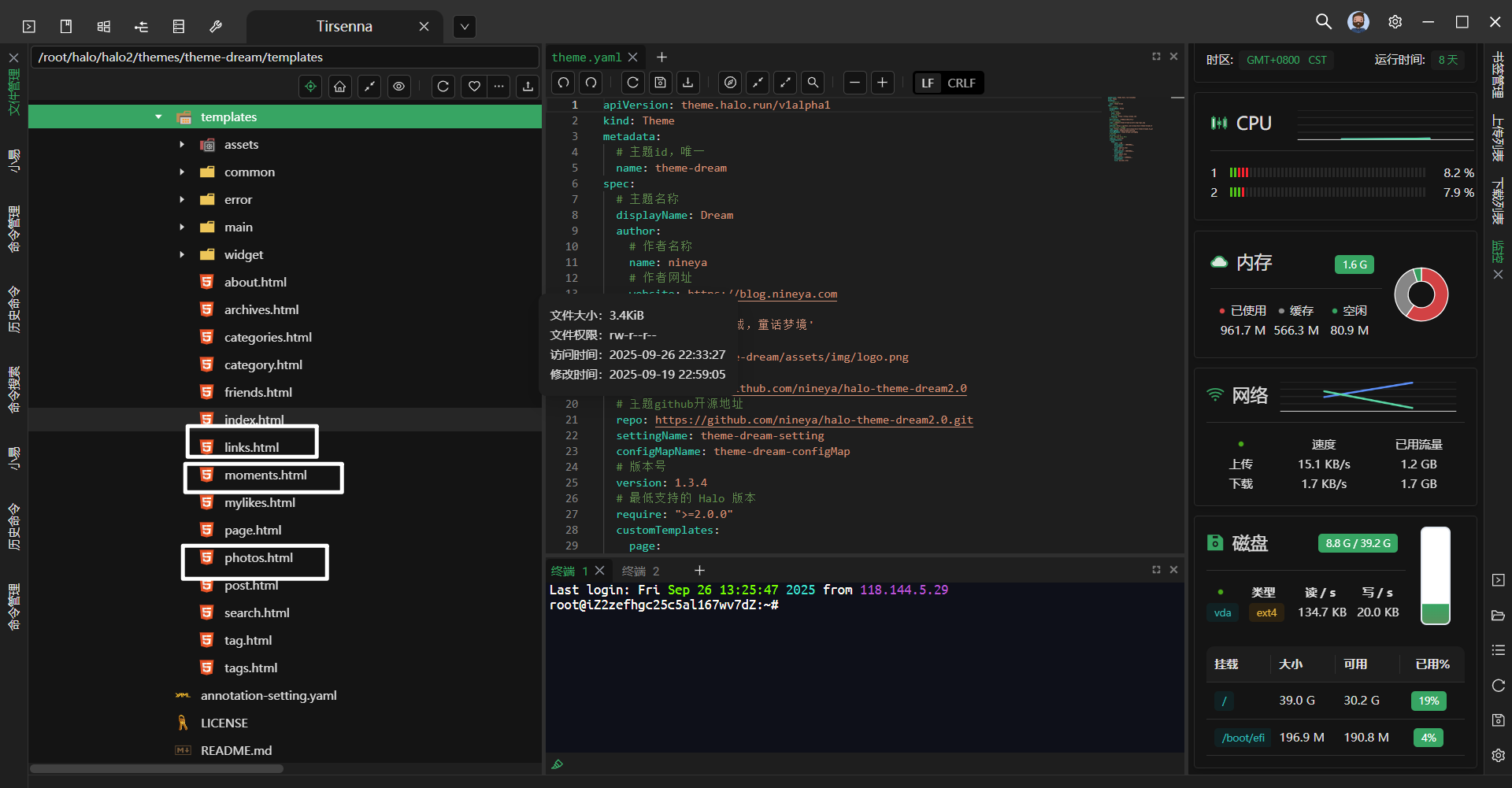Select LF line ending option
Viewport: 1512px width, 788px height.
coord(928,83)
